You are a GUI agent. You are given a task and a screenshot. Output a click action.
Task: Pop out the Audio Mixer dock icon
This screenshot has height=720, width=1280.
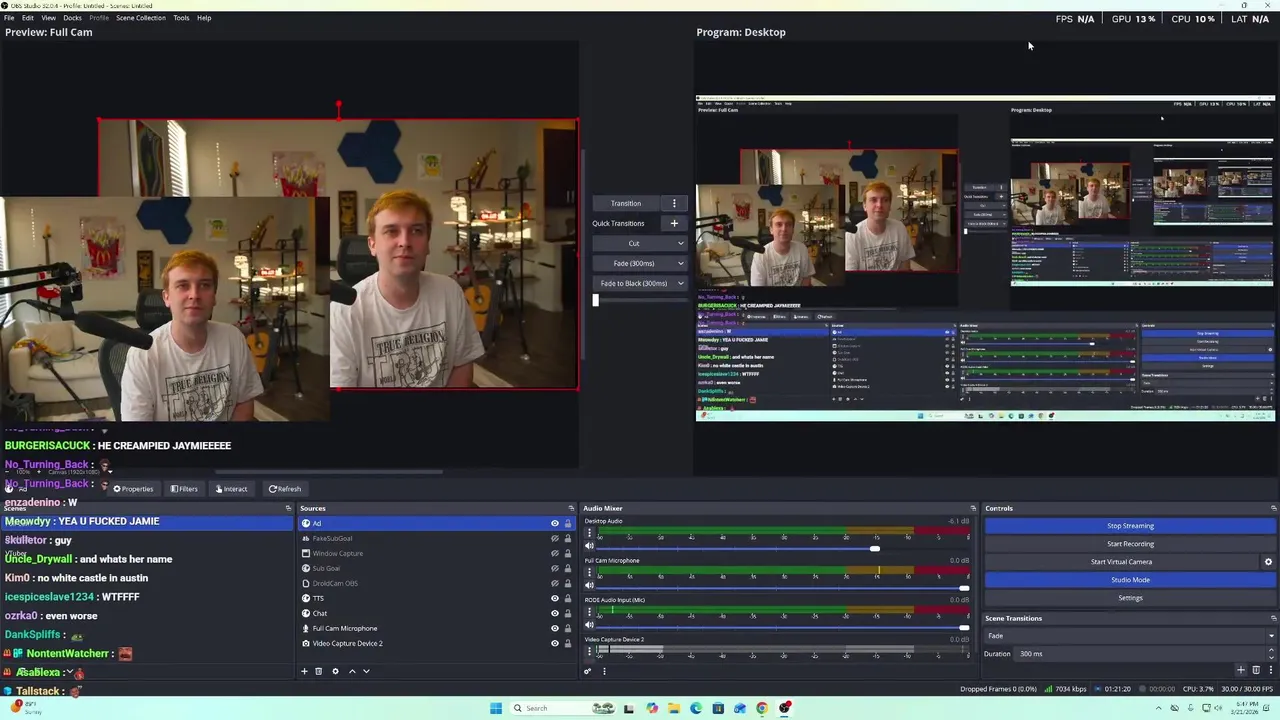(973, 508)
